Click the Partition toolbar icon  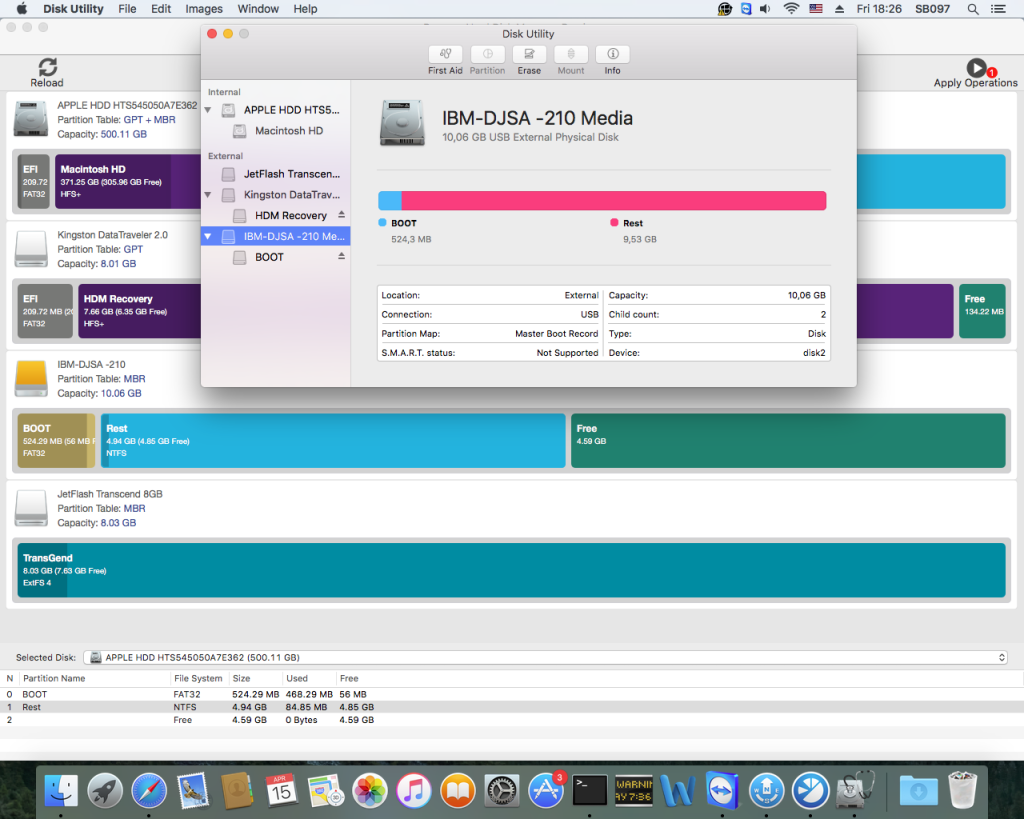coord(487,54)
